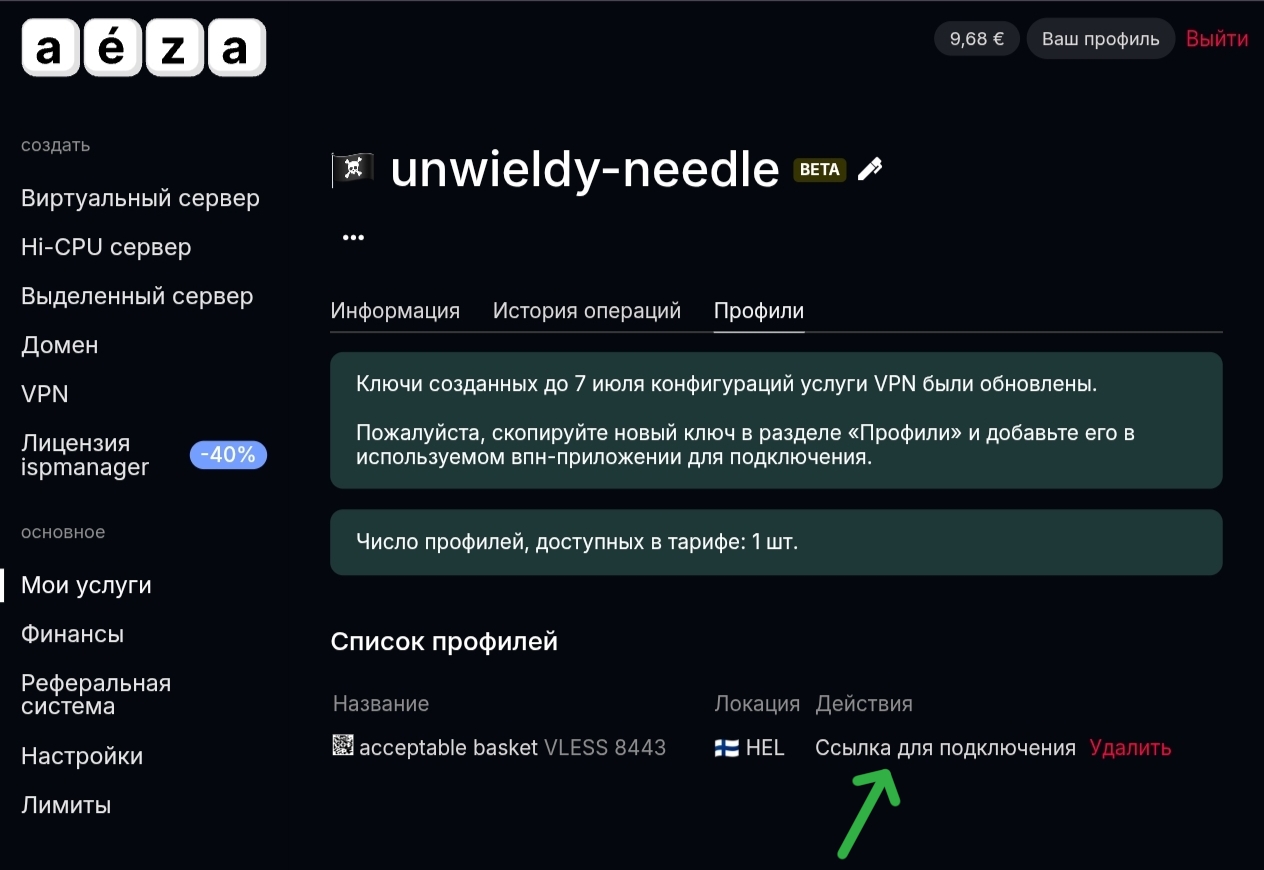Click the Finland flag next to HEL
Screen dimensions: 1264x870
pos(726,748)
